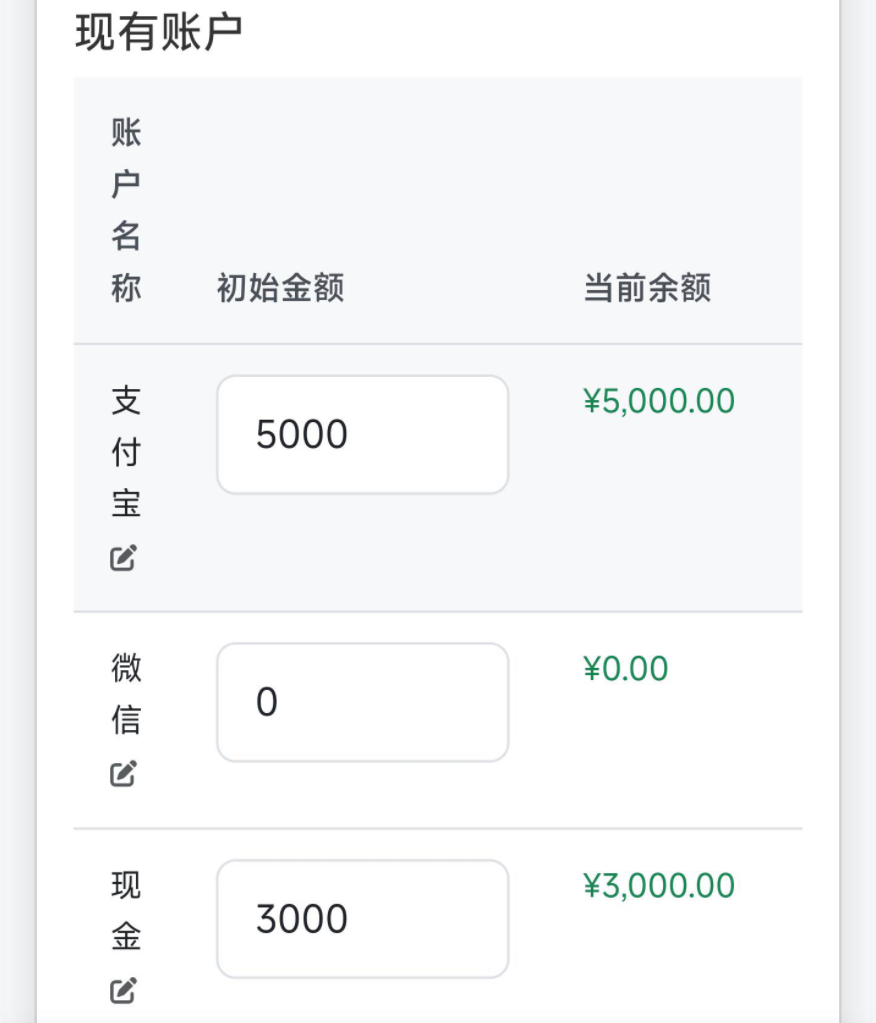Click the 初始金额 column header

pos(281,289)
